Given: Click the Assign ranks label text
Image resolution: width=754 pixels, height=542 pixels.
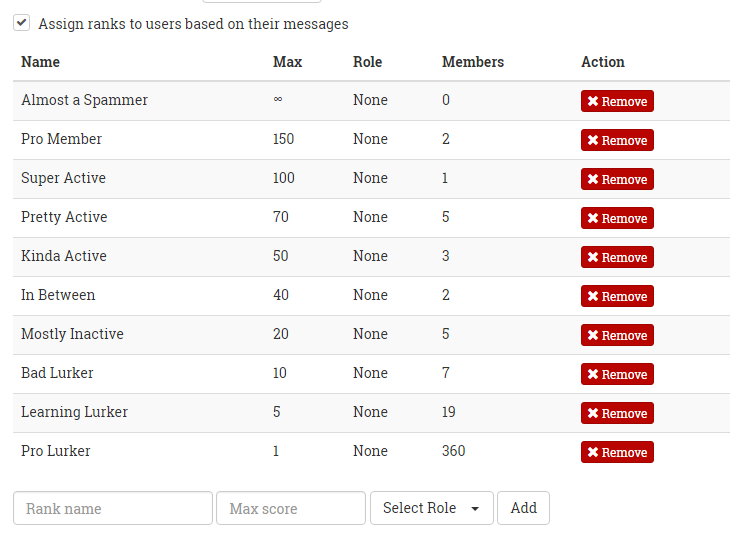Looking at the screenshot, I should (x=193, y=24).
